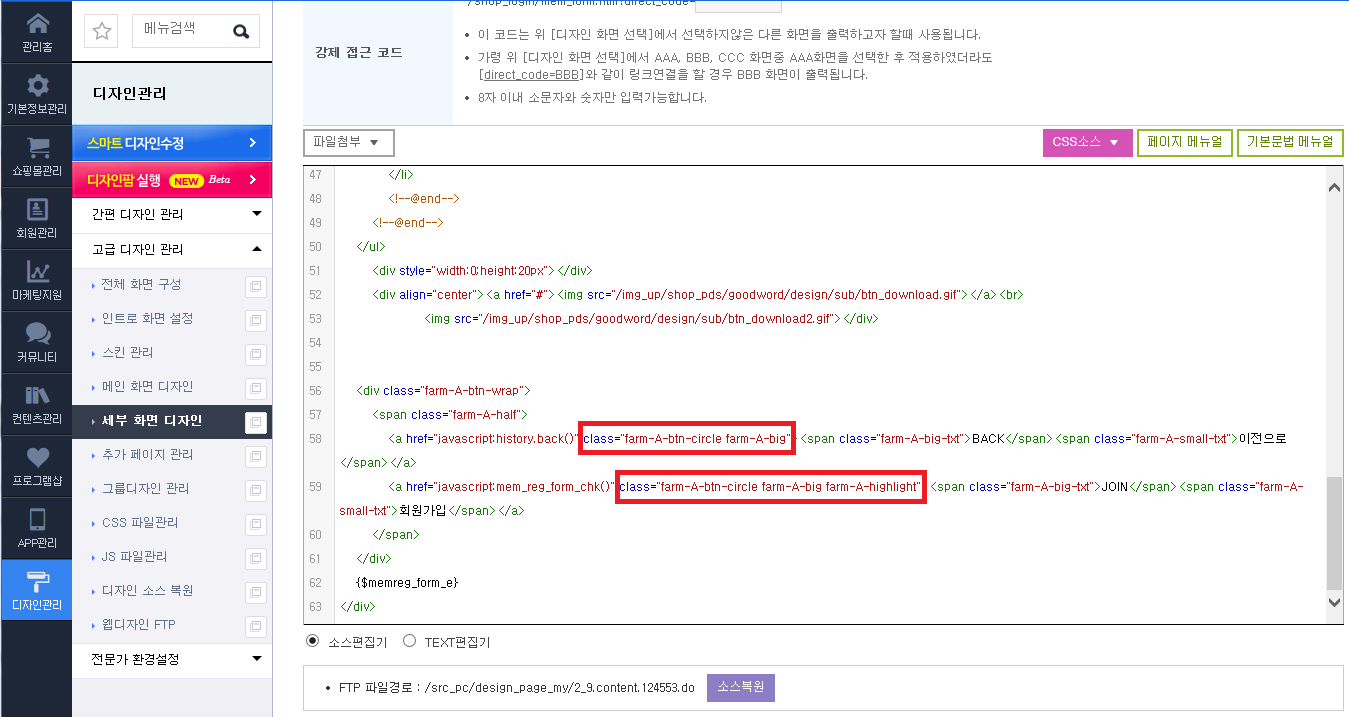Viewport: 1349px width, 717px height.
Task: Open 쇼핑몰관리 cart icon
Action: (x=37, y=148)
